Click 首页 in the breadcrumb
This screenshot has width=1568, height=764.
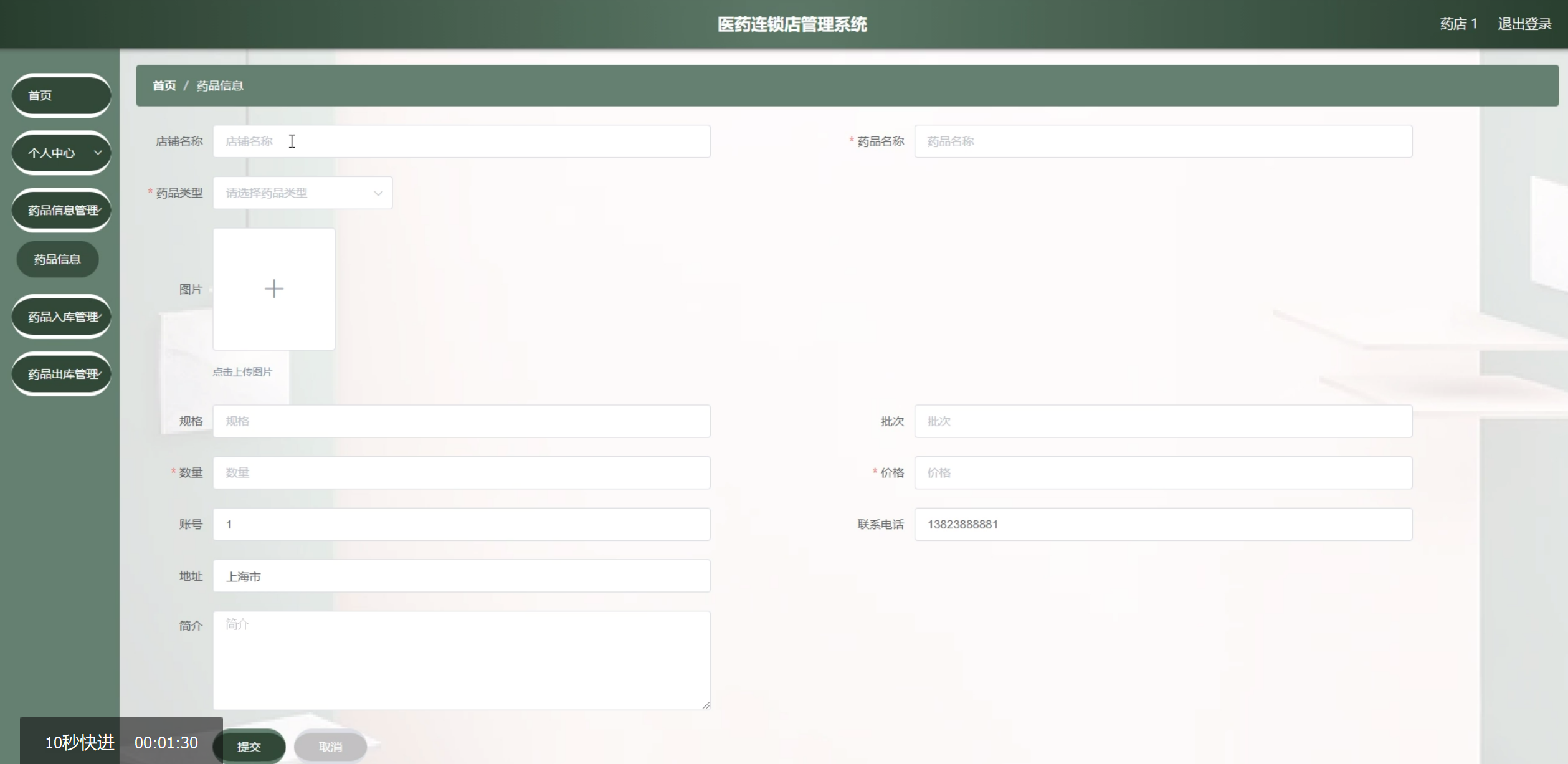[x=164, y=85]
